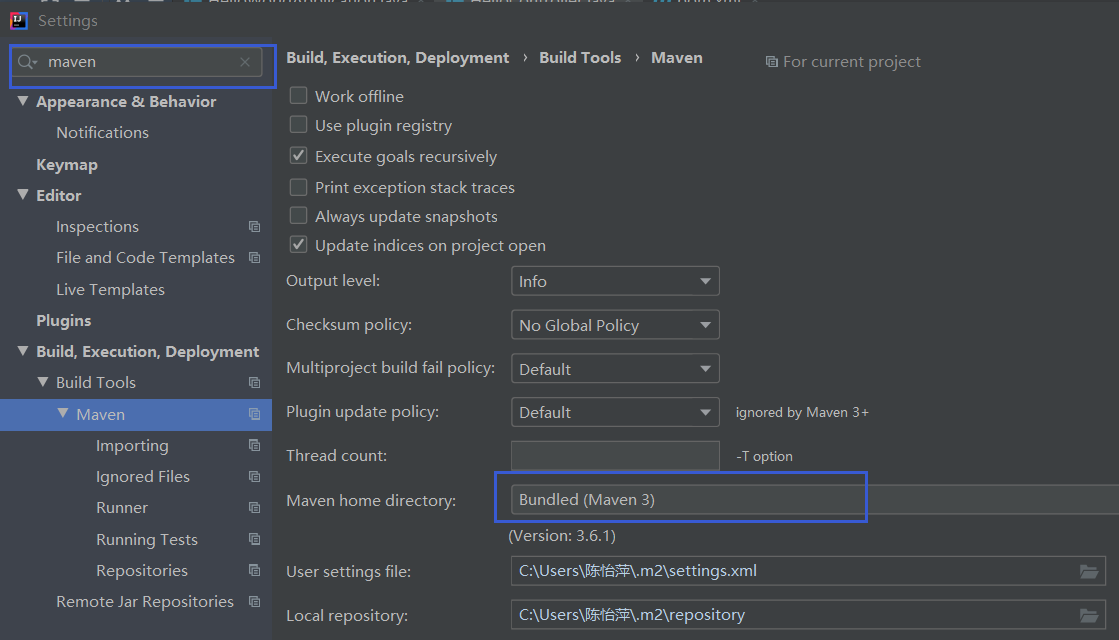Click into the maven search field
Image resolution: width=1119 pixels, height=640 pixels.
(139, 62)
